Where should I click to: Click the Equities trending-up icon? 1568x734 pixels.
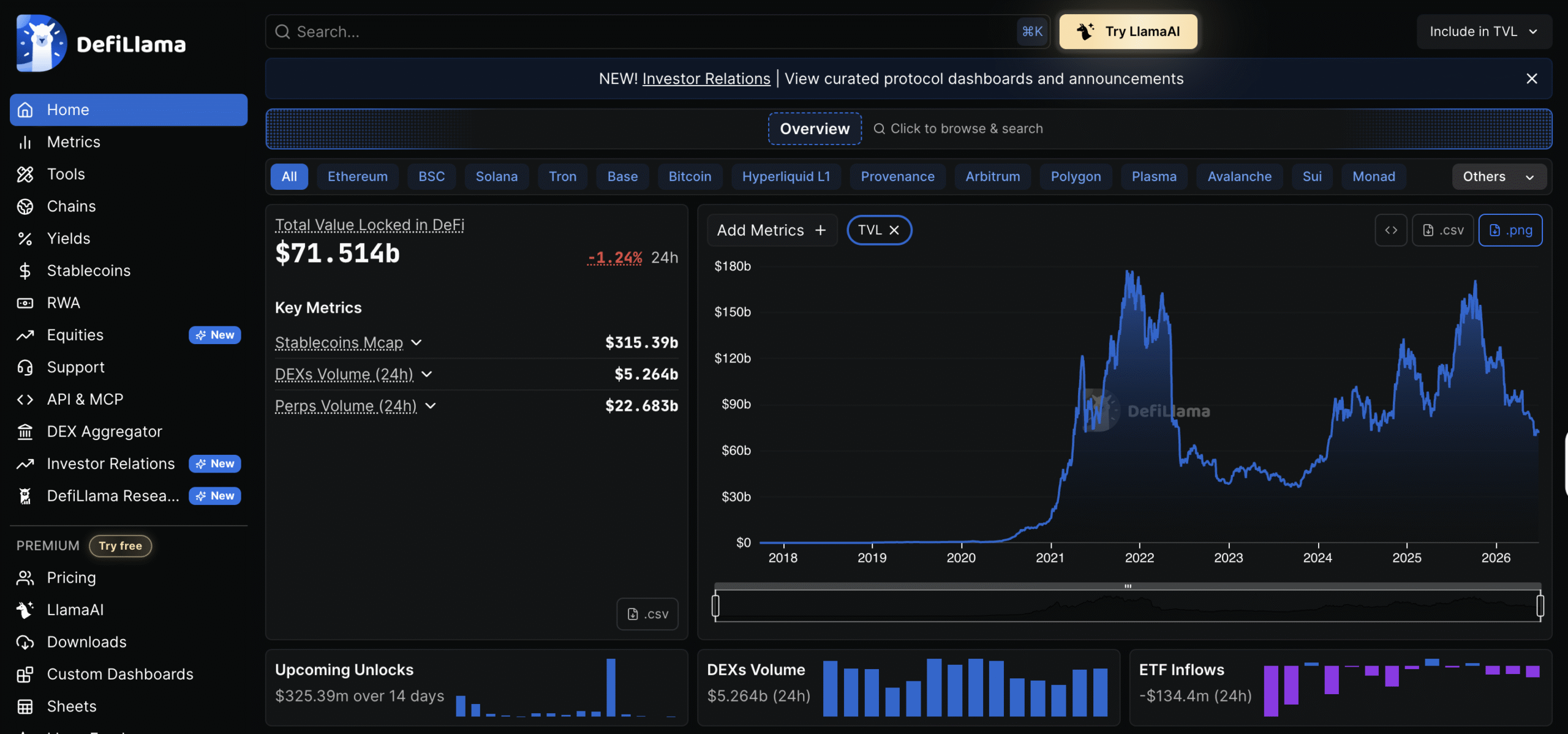24,335
